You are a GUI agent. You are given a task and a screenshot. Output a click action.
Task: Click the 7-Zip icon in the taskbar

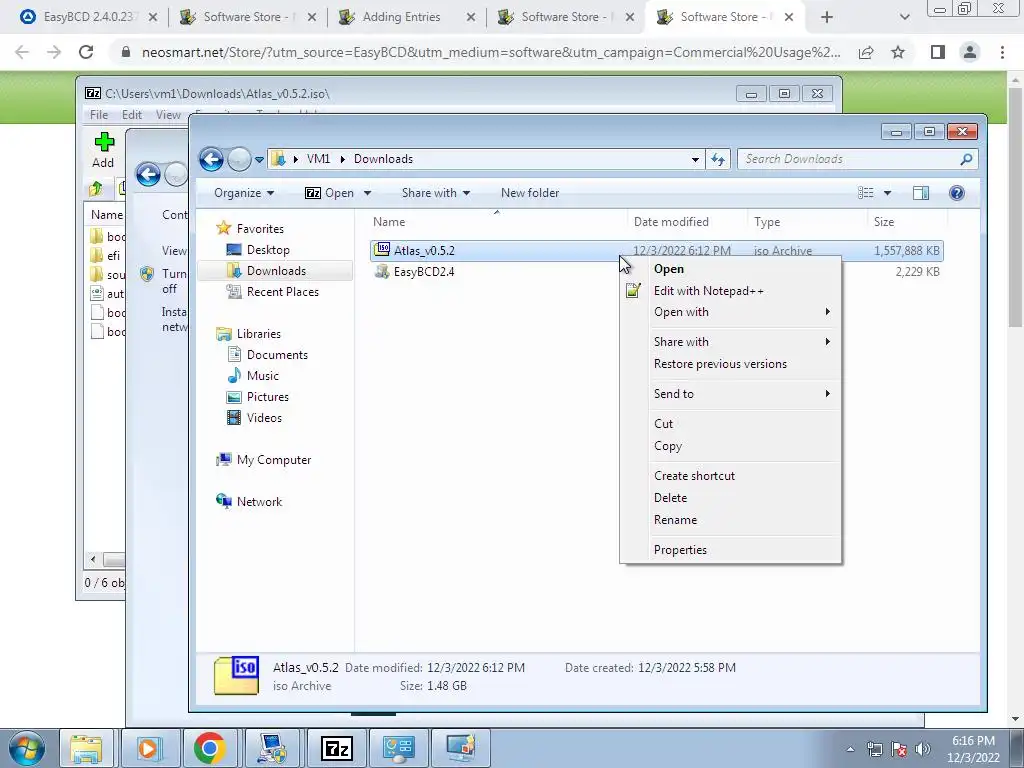point(337,748)
